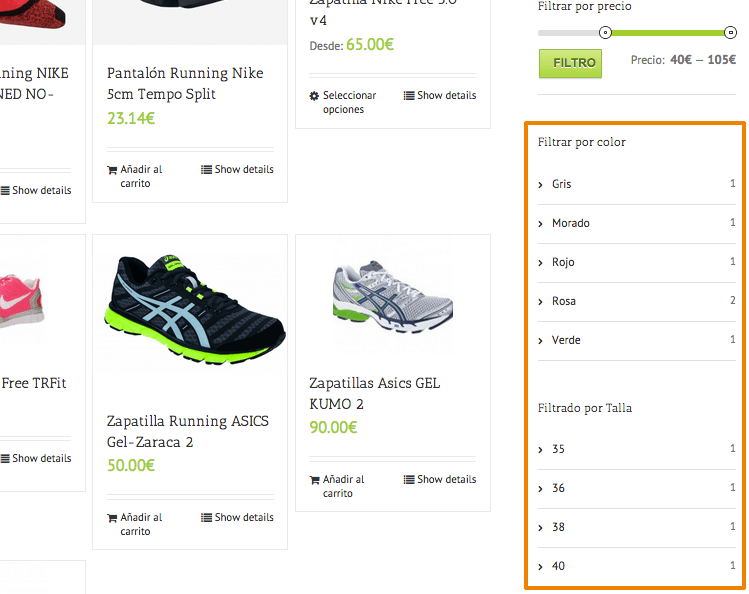
Task: Click list icon for Gel-Zaraca 2 Show details
Action: point(206,518)
